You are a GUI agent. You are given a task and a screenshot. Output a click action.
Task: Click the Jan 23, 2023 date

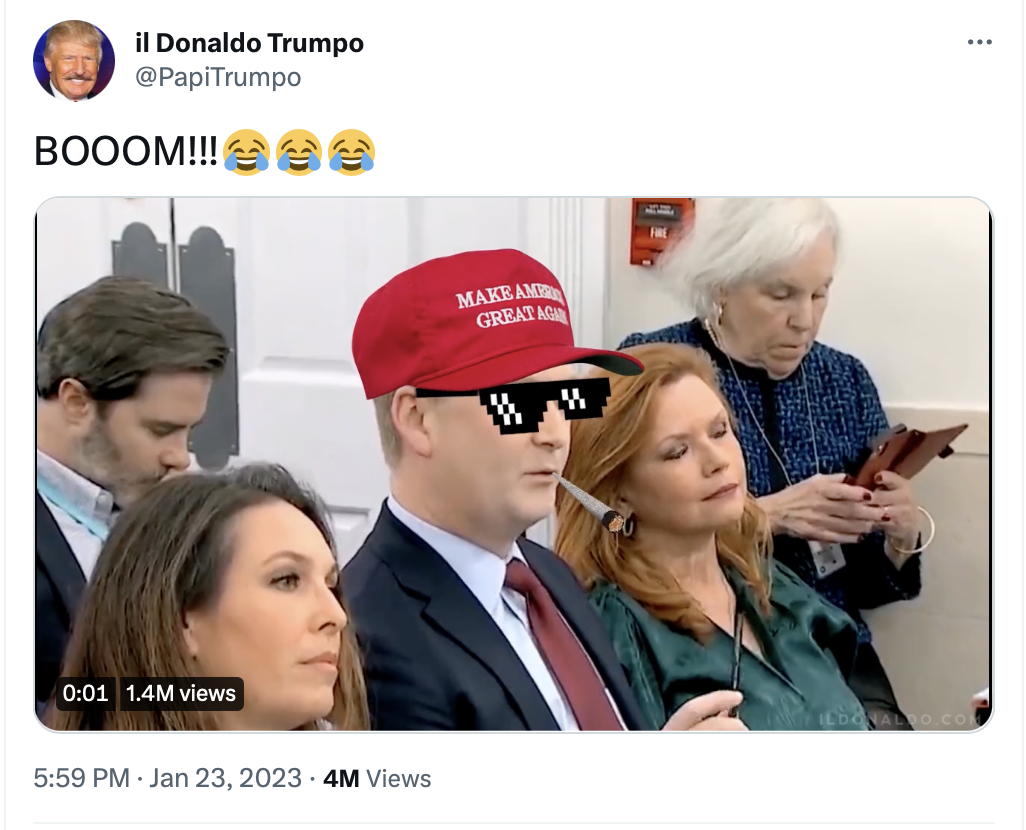click(226, 778)
